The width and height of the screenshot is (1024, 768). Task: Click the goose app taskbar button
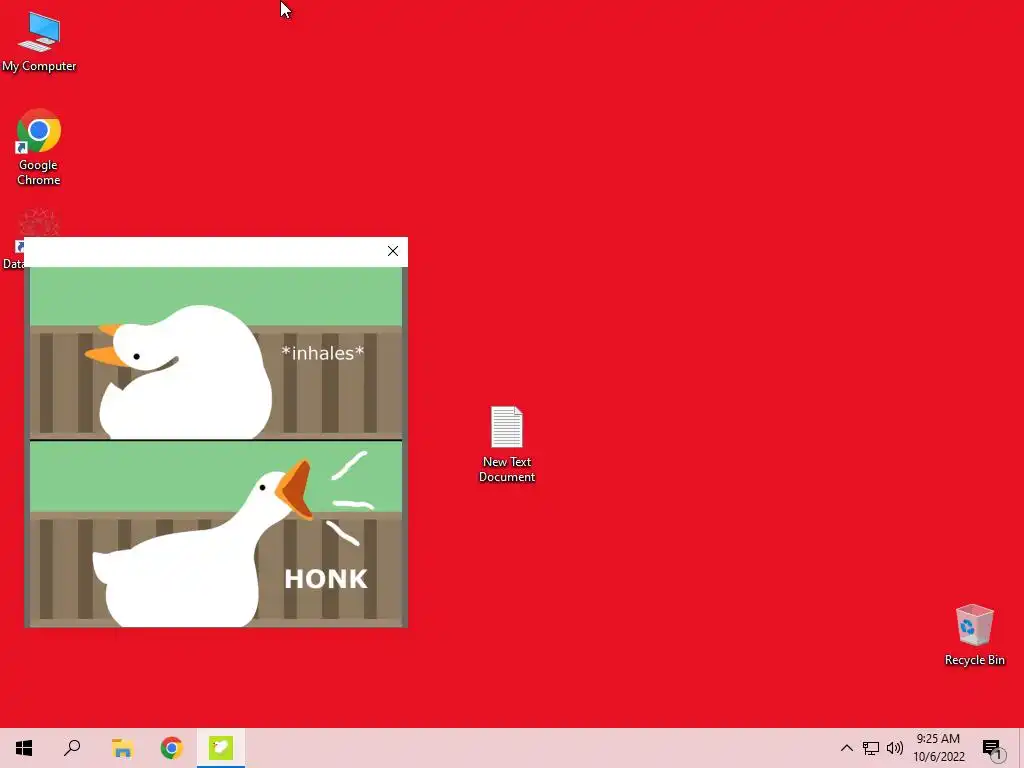click(x=221, y=748)
